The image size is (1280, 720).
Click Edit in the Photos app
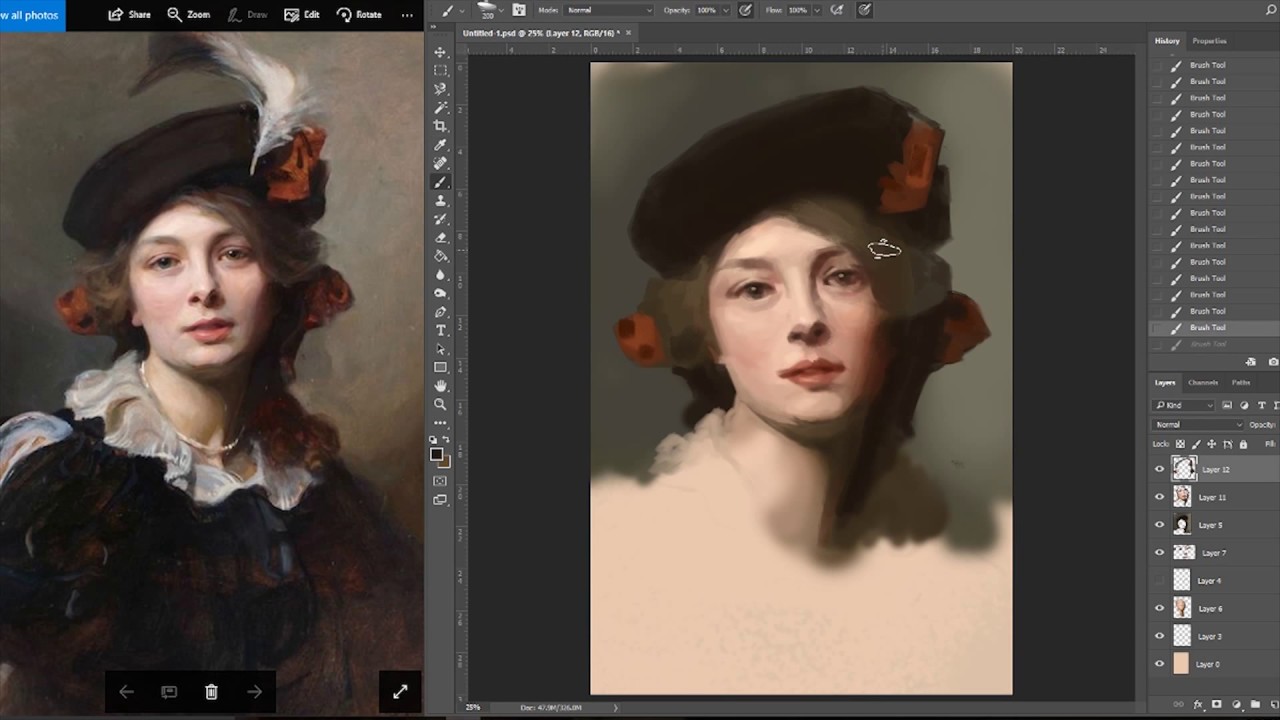302,15
